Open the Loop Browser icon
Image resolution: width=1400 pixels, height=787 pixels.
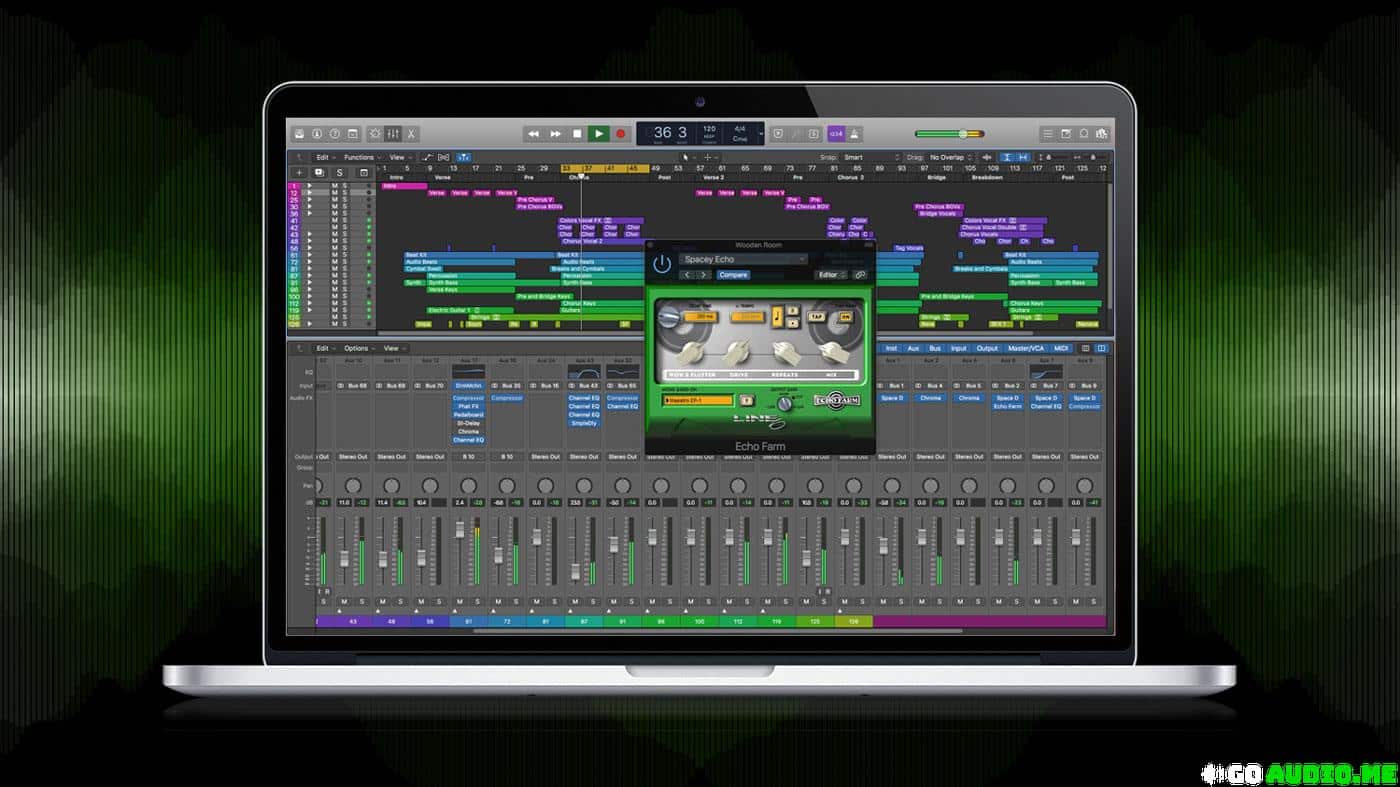click(x=1084, y=134)
